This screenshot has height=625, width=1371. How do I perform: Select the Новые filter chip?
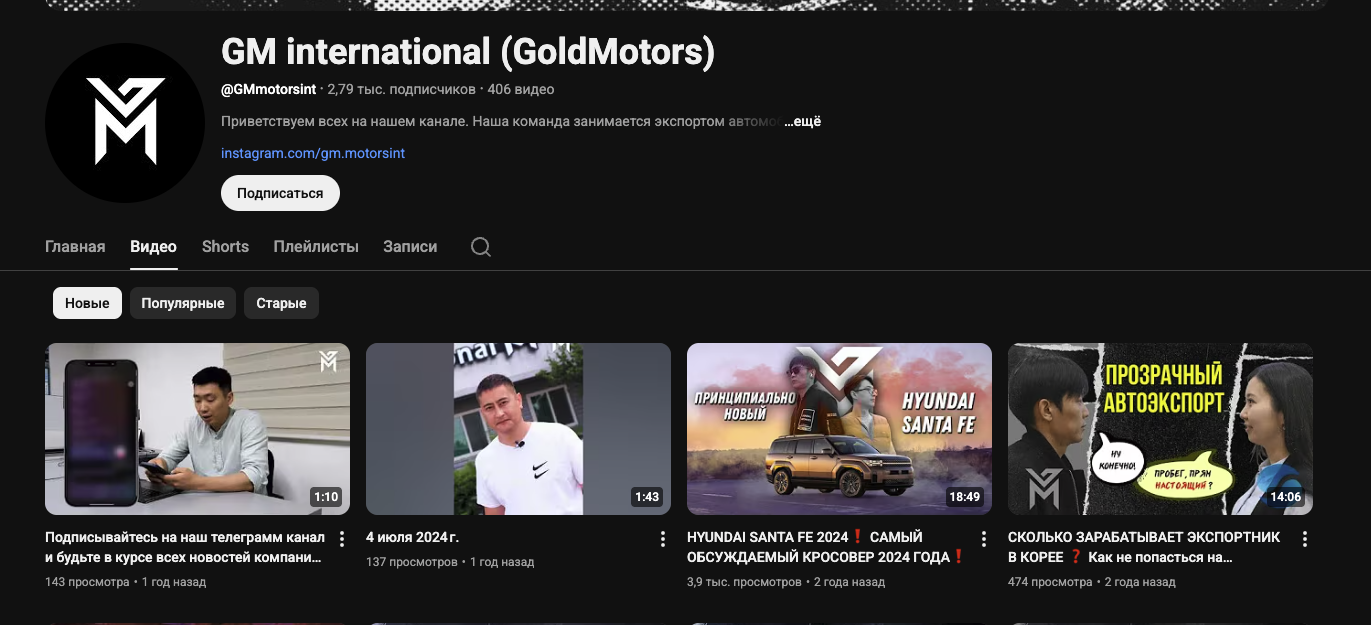pyautogui.click(x=87, y=302)
